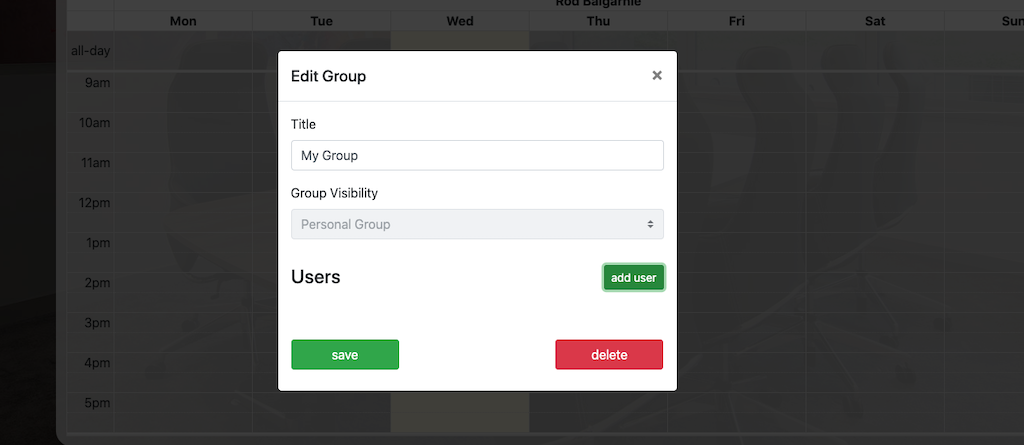1024x445 pixels.
Task: Click the Edit Group dialog heading
Action: [x=328, y=76]
